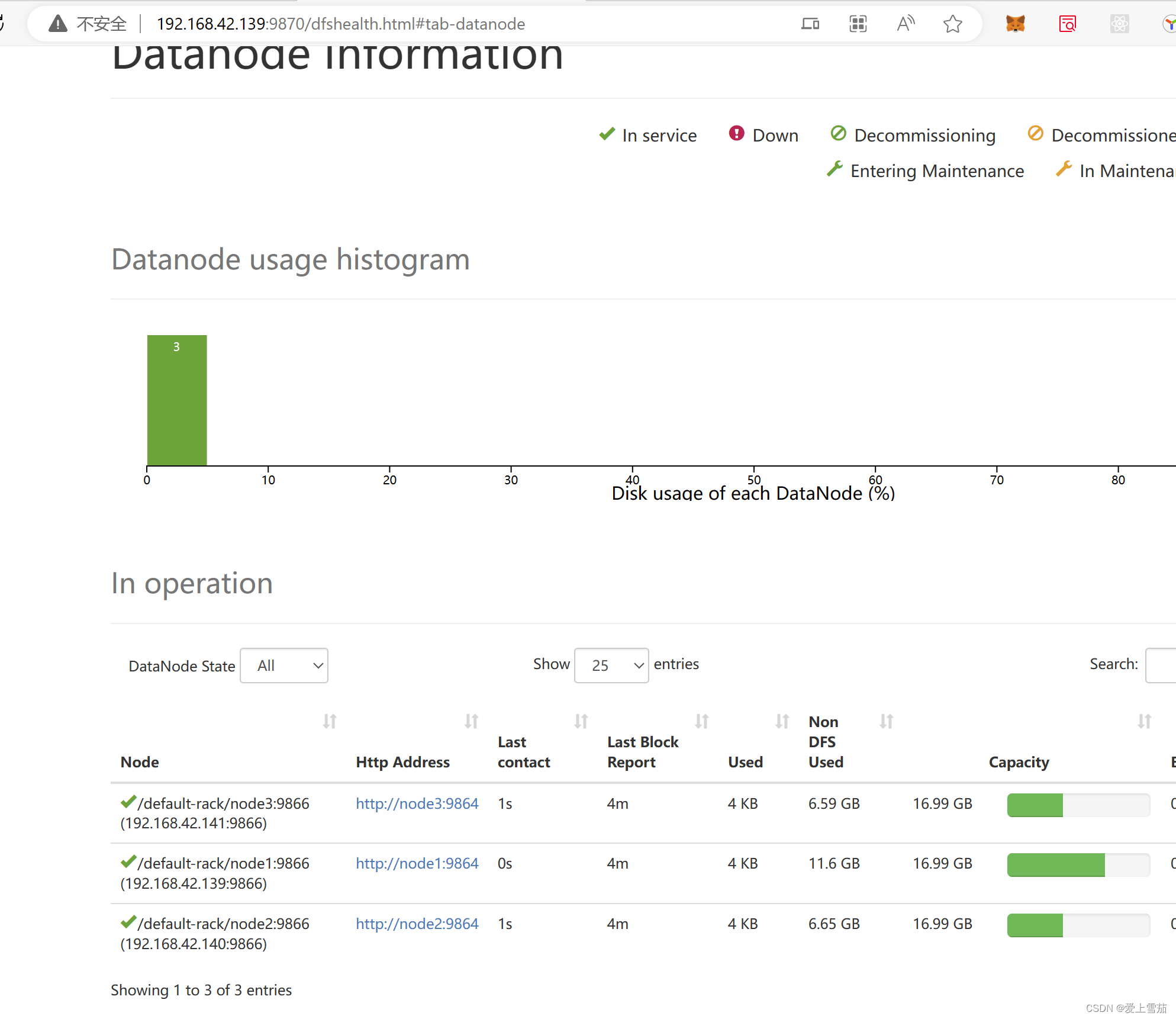This screenshot has height=1019, width=1176.
Task: Click the read aloud icon in address bar
Action: [905, 24]
